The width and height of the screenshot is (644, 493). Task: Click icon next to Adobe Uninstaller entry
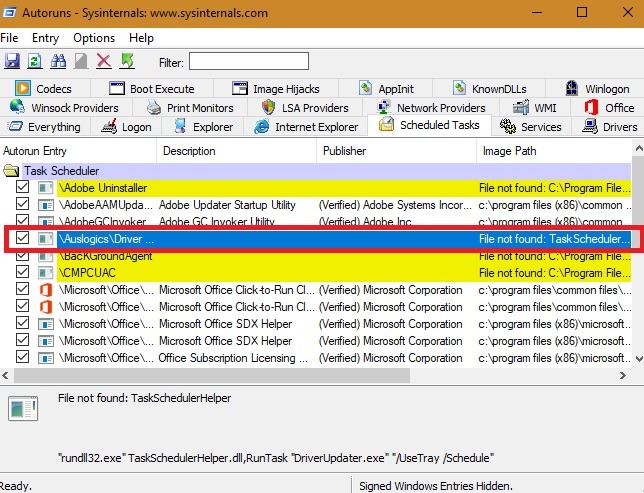[x=45, y=188]
